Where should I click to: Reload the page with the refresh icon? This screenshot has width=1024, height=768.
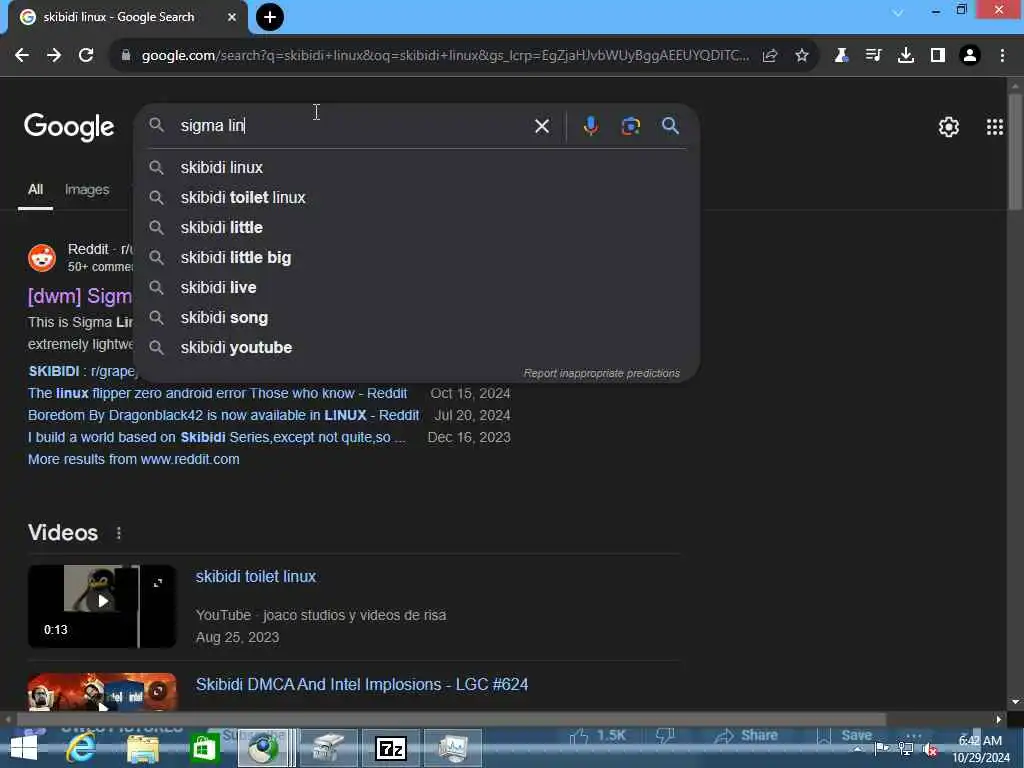tap(86, 56)
